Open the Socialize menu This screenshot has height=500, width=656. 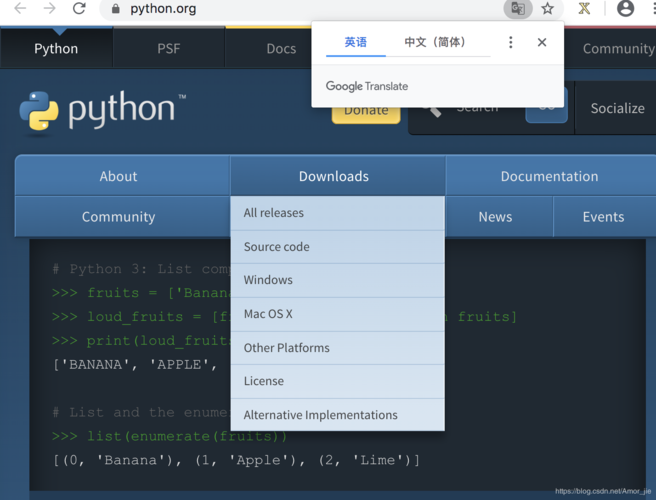(x=617, y=108)
